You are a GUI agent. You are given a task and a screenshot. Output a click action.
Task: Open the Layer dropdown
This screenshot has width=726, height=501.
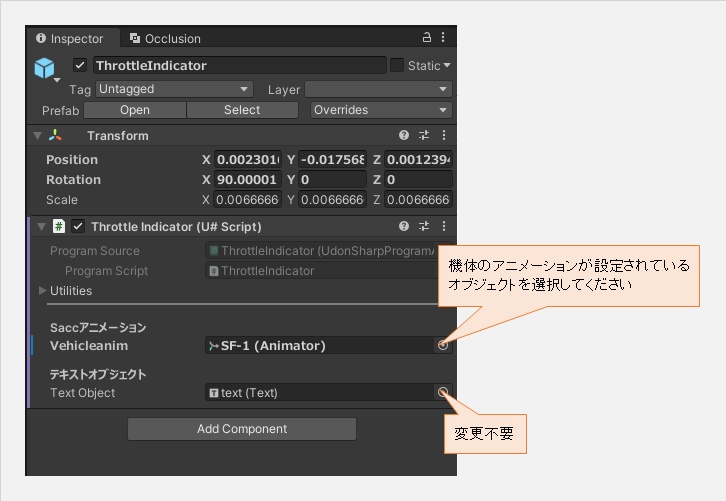click(x=378, y=89)
